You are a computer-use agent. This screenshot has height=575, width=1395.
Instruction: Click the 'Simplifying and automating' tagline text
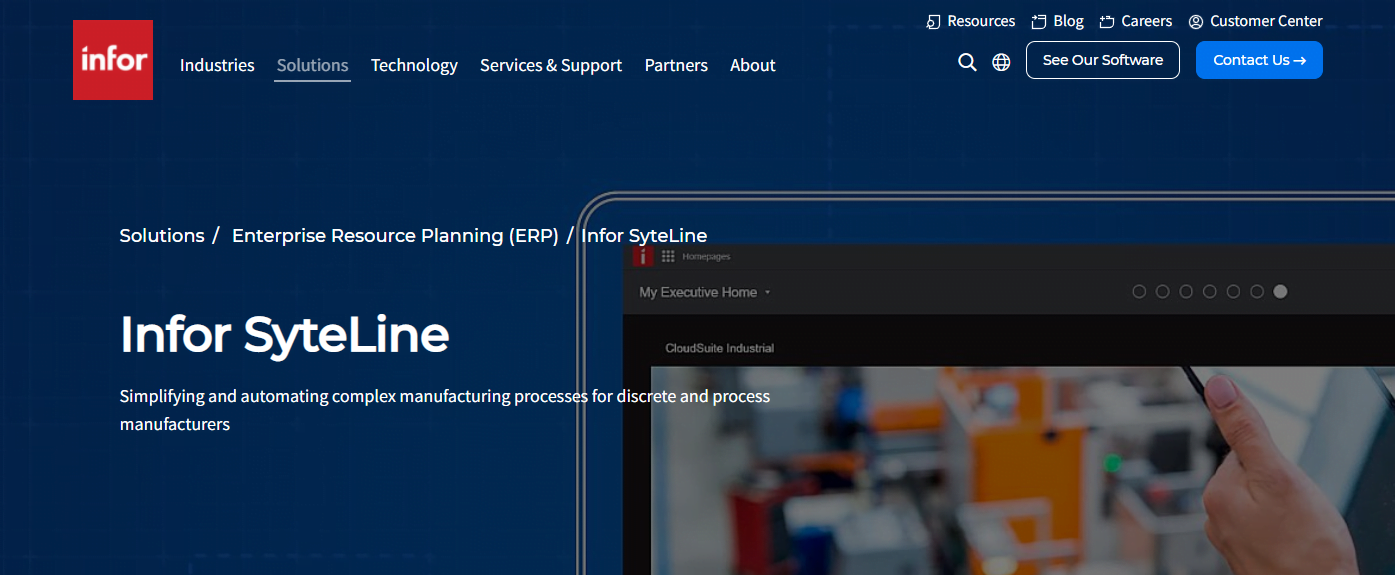(445, 410)
